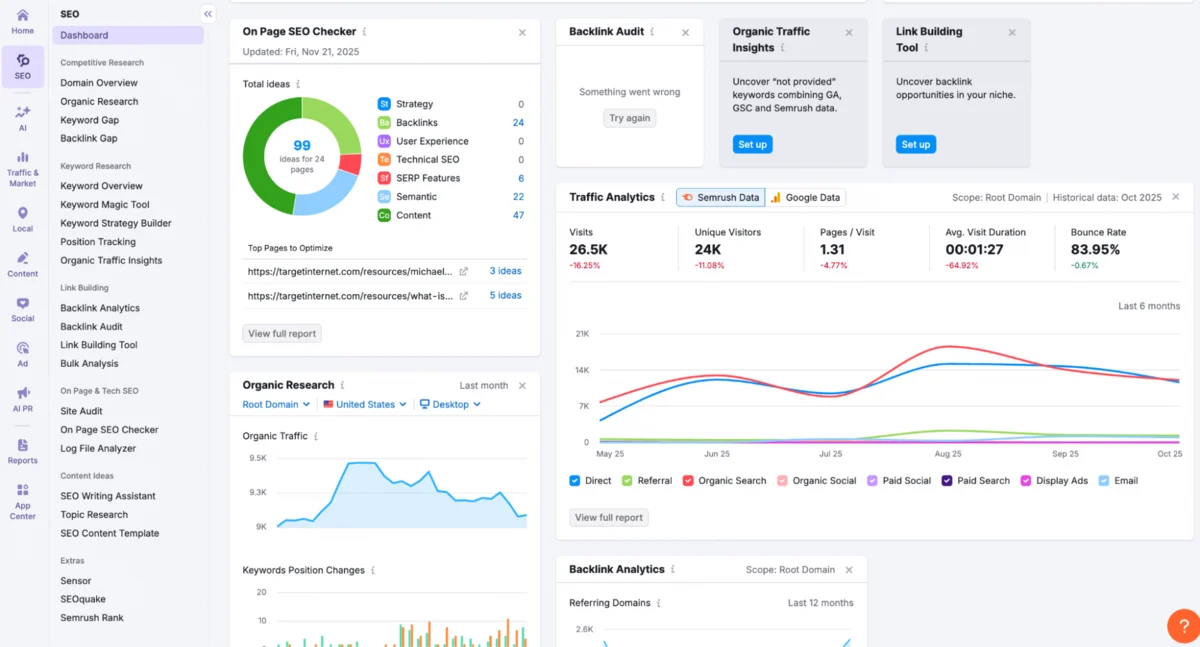1200x647 pixels.
Task: Click Set up for Link Building Tool
Action: coord(916,145)
